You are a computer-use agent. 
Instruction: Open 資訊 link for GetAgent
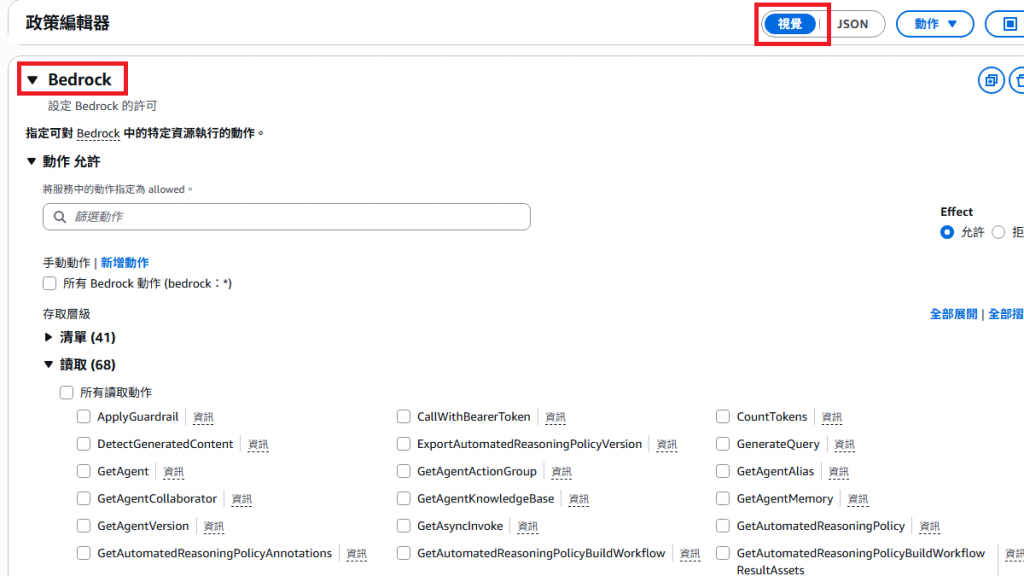(x=174, y=472)
